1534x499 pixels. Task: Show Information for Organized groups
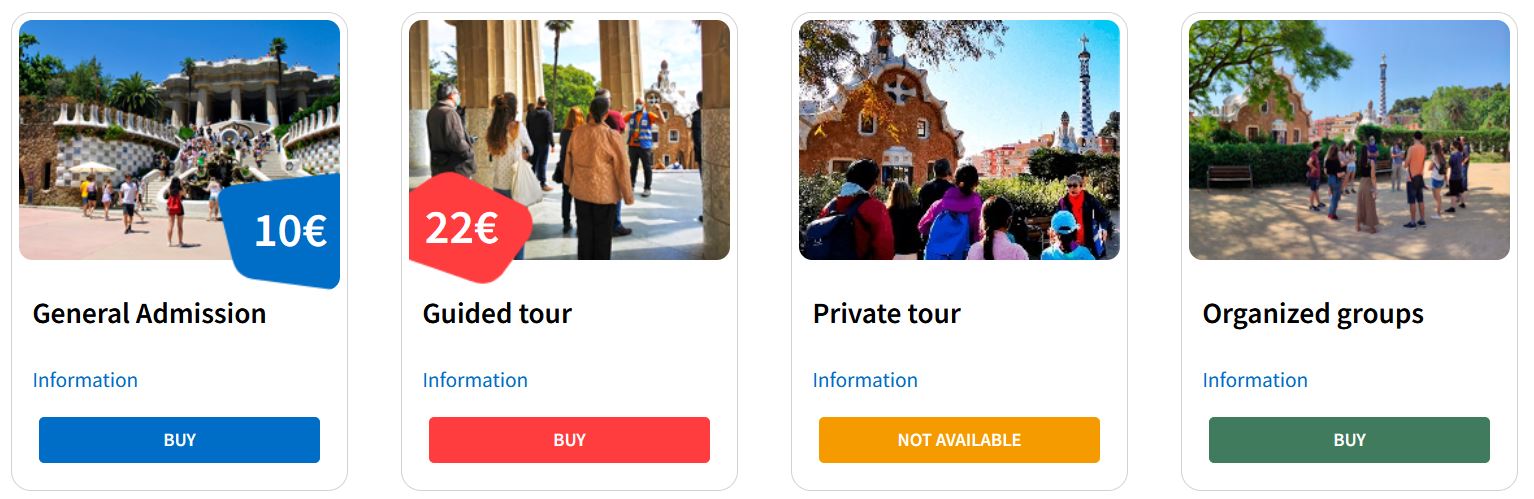tap(1255, 380)
